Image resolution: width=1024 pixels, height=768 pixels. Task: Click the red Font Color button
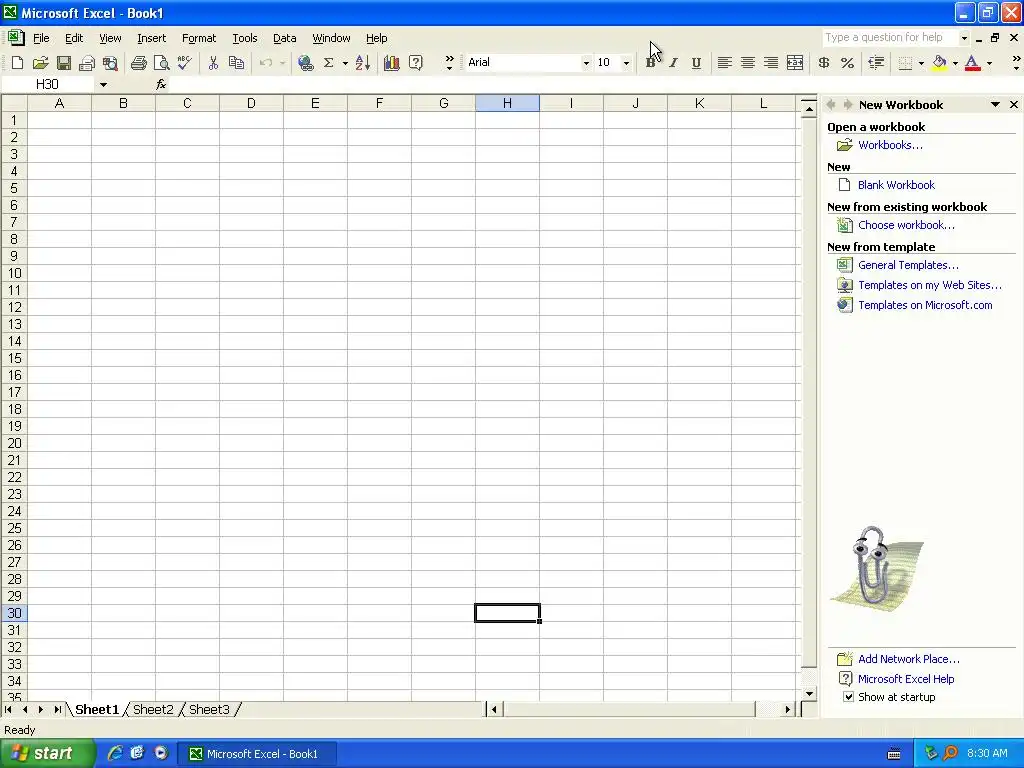pos(972,63)
